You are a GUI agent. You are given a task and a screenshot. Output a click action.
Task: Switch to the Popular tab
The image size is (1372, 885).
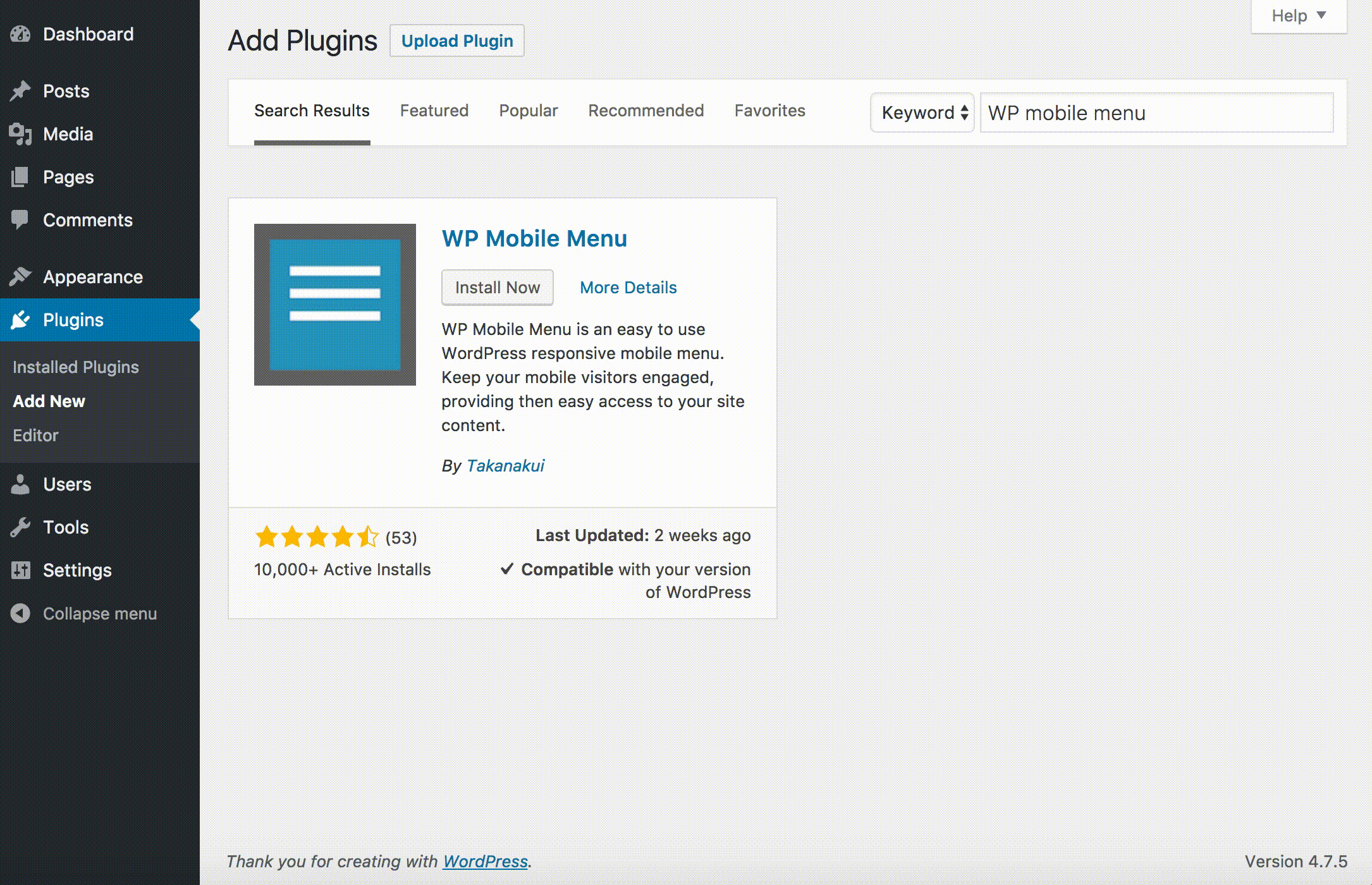tap(529, 111)
